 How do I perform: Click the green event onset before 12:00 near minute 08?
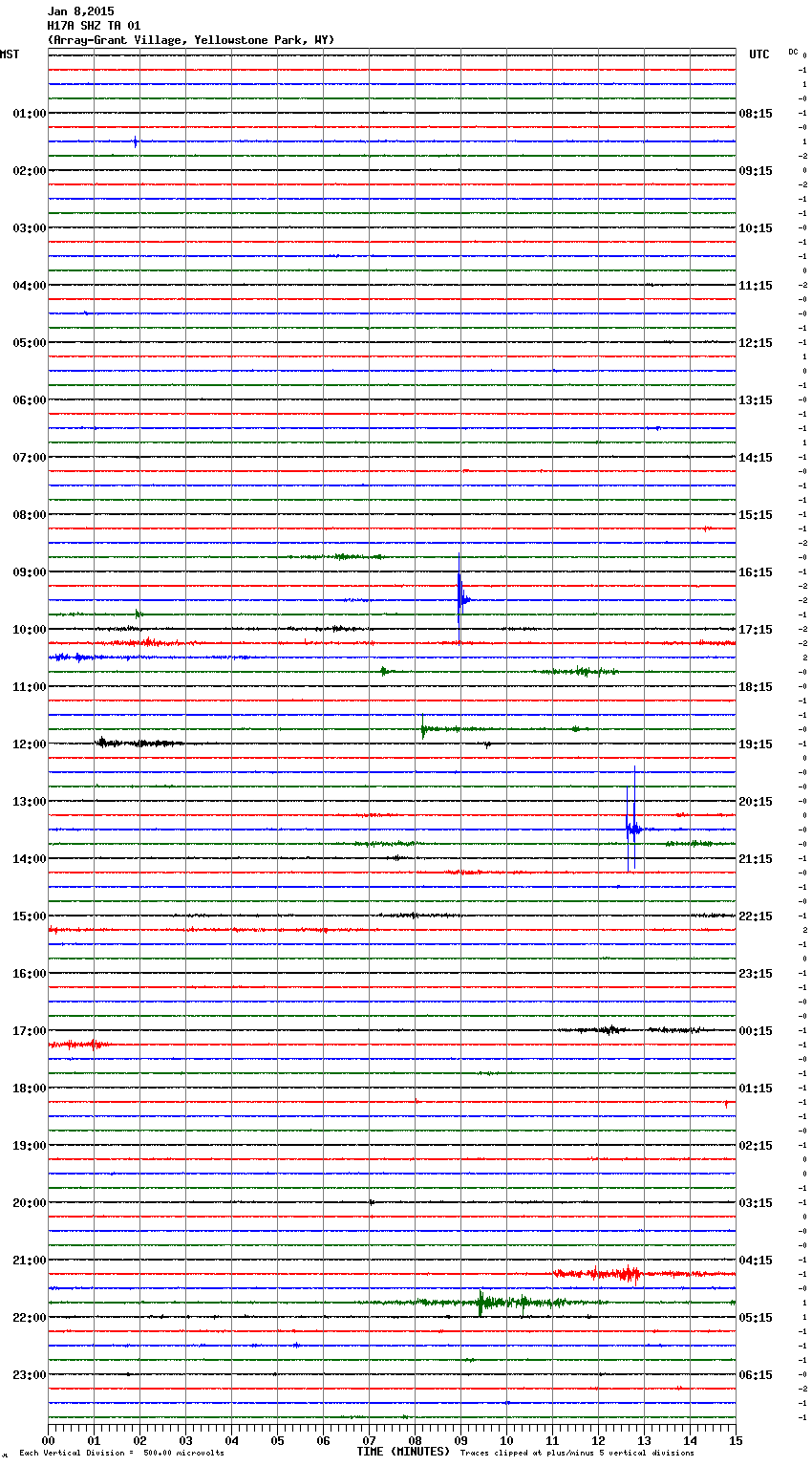423,727
